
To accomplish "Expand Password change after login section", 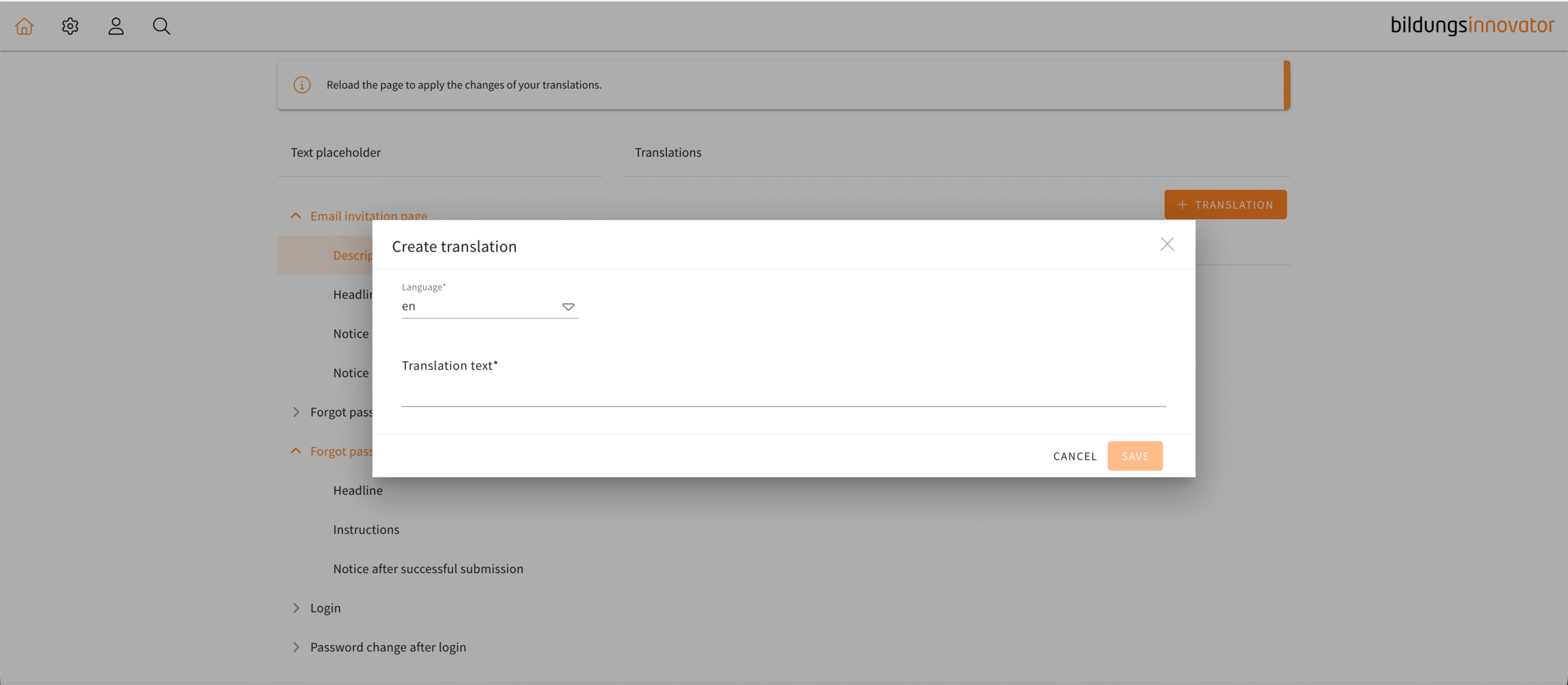I will coord(296,647).
